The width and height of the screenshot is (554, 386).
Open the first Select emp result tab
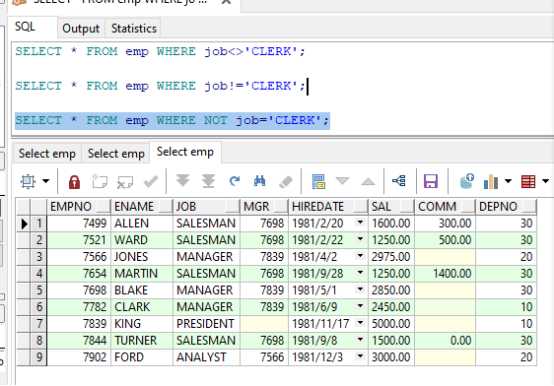pyautogui.click(x=47, y=154)
